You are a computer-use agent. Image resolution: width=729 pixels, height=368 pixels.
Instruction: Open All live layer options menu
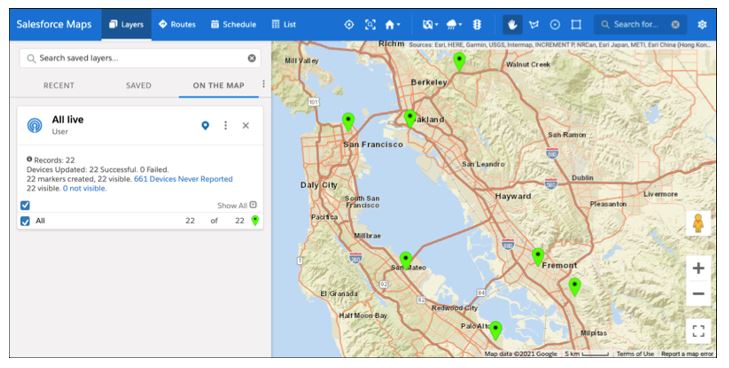[x=225, y=125]
